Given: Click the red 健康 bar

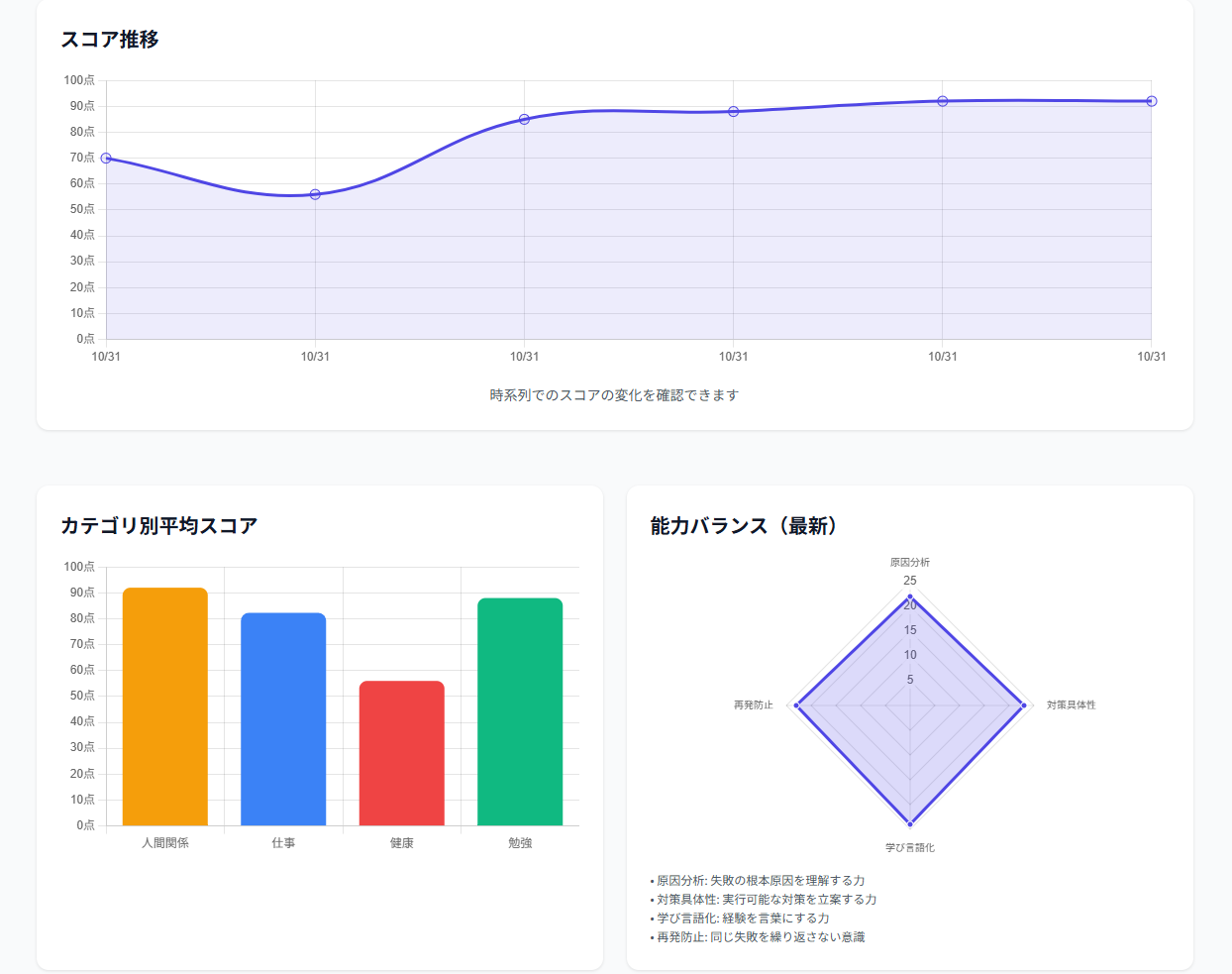Looking at the screenshot, I should pos(402,753).
